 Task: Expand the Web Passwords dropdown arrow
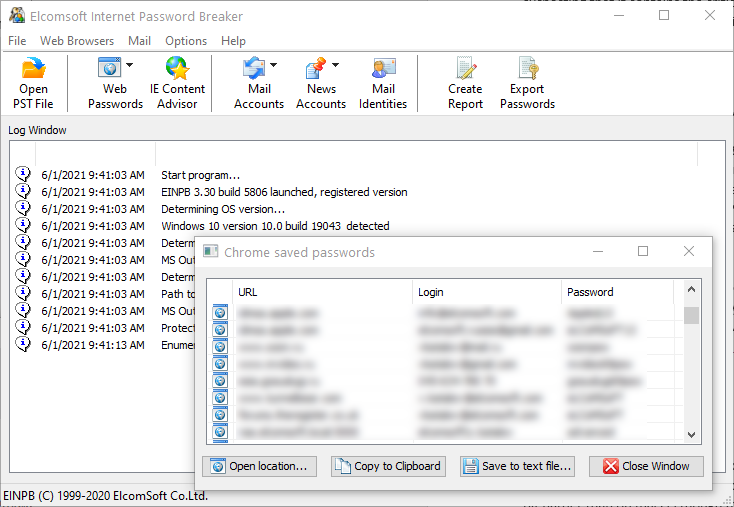(129, 65)
